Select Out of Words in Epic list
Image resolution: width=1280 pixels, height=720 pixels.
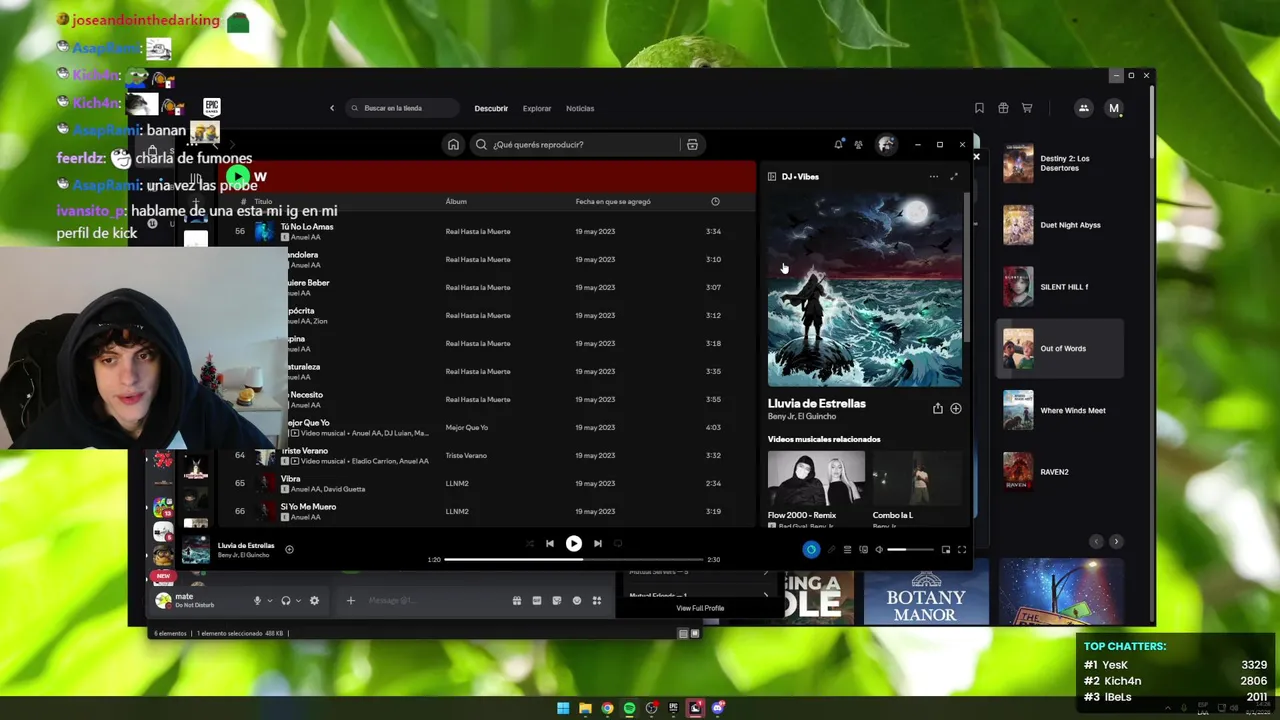point(1060,348)
